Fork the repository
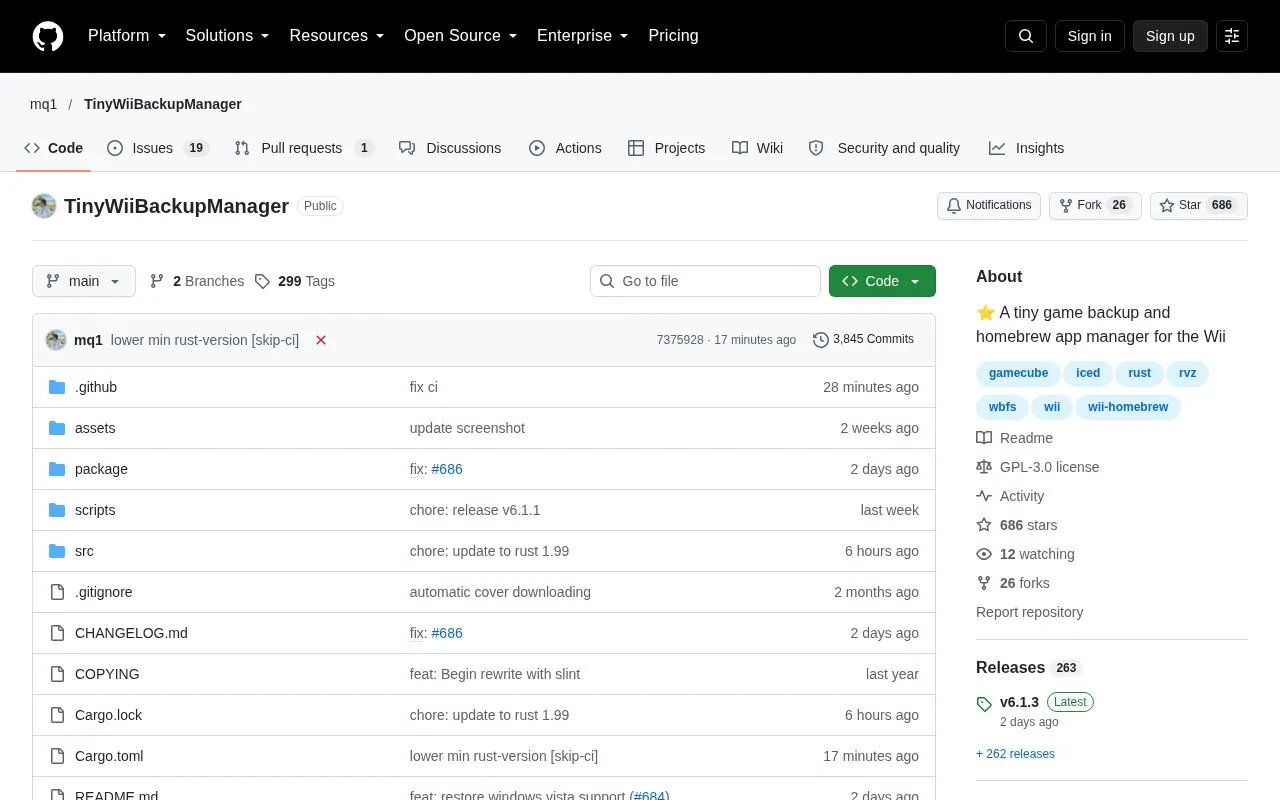Screen dimensions: 1280x800 tap(1095, 206)
